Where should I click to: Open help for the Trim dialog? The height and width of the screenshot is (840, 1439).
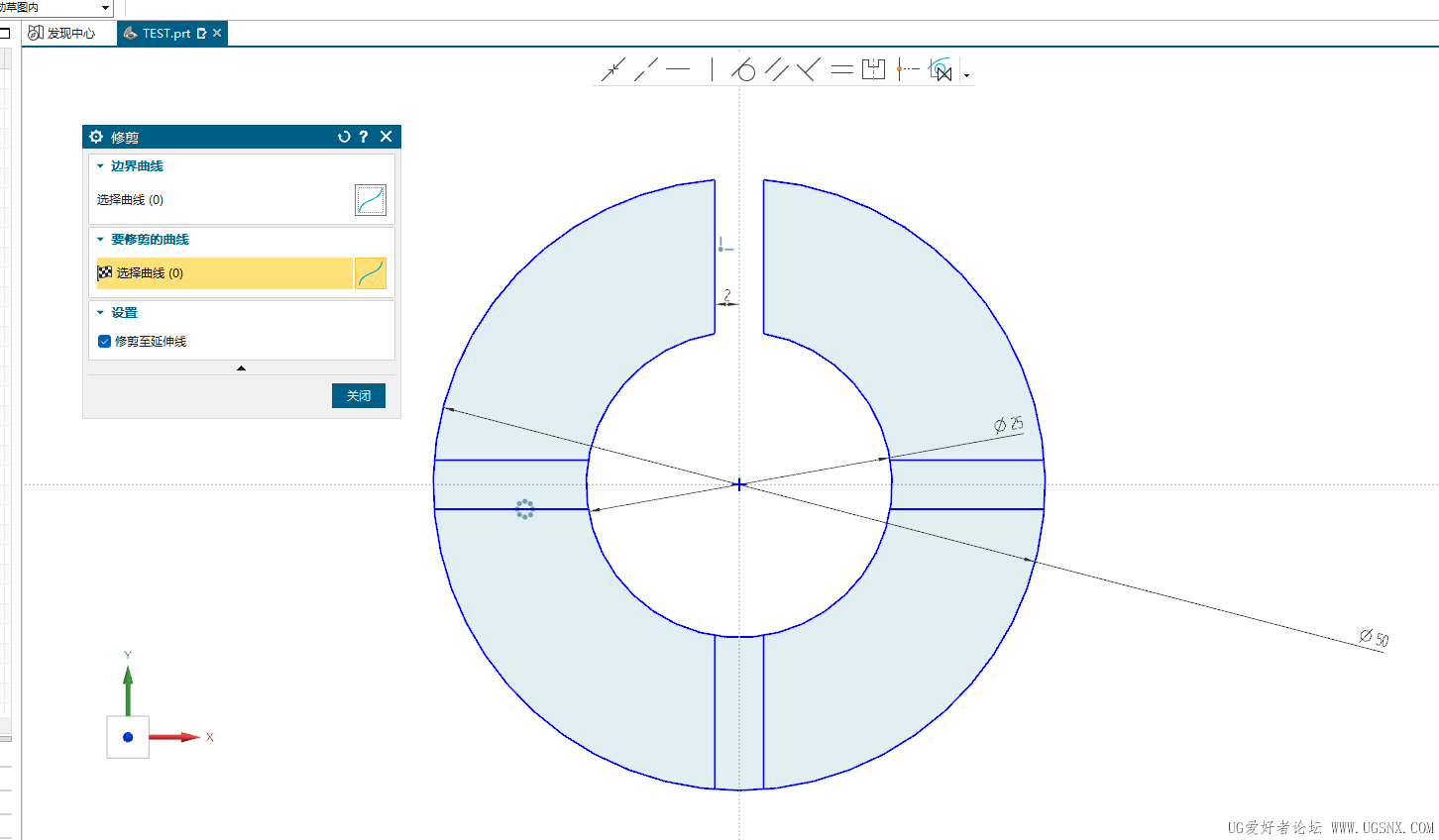tap(364, 137)
